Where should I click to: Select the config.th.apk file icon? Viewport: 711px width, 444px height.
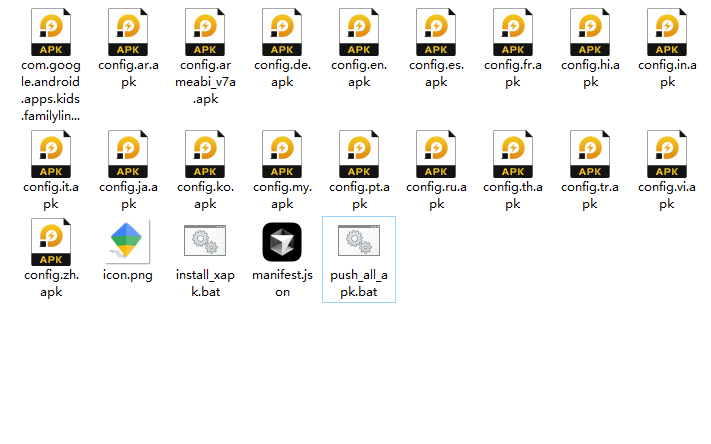coord(513,154)
